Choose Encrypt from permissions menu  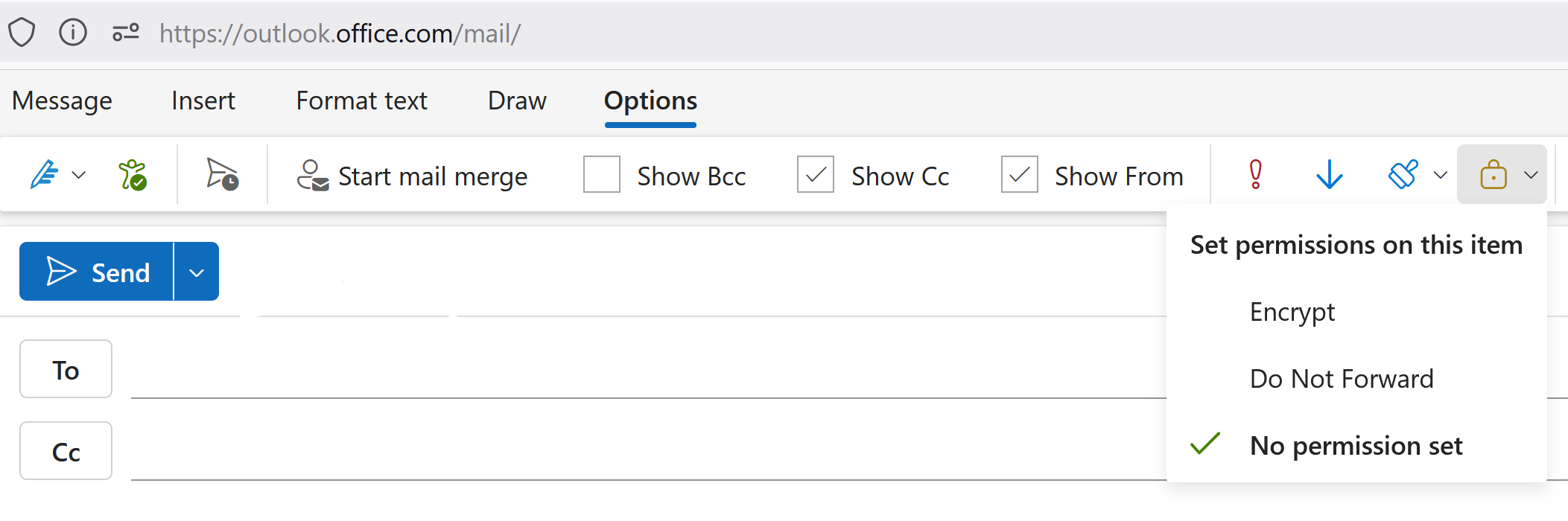point(1292,312)
